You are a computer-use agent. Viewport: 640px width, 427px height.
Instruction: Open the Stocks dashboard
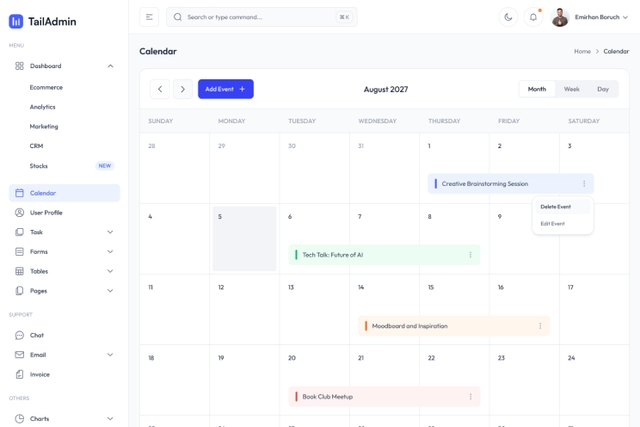pos(39,166)
